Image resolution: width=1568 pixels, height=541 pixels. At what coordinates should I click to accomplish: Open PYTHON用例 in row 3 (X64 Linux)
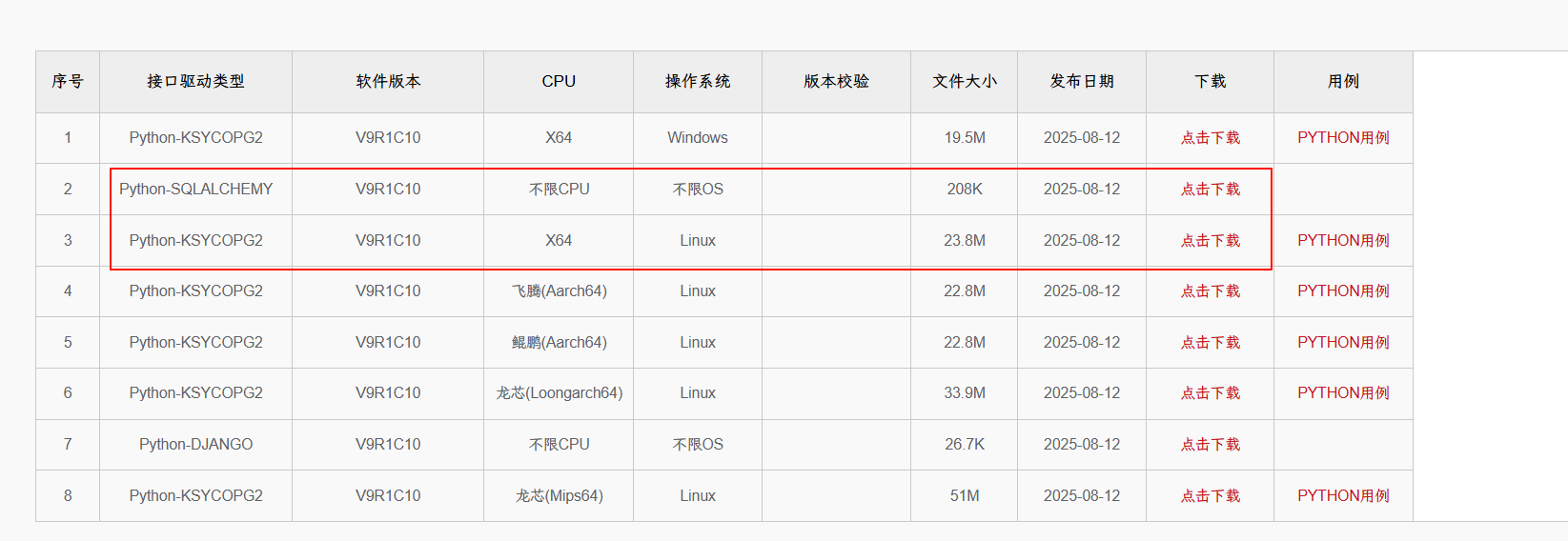[x=1342, y=241]
